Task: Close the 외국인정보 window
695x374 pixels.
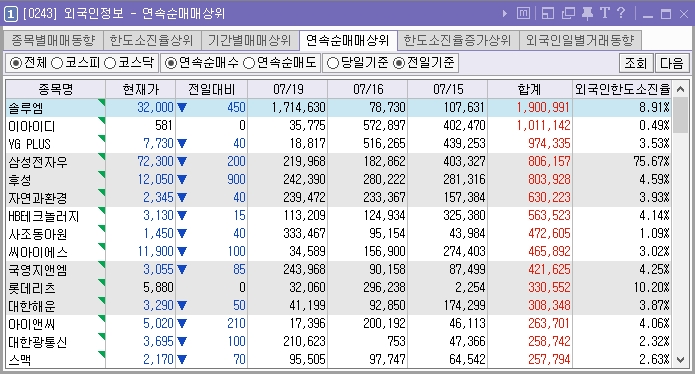Action: 684,14
